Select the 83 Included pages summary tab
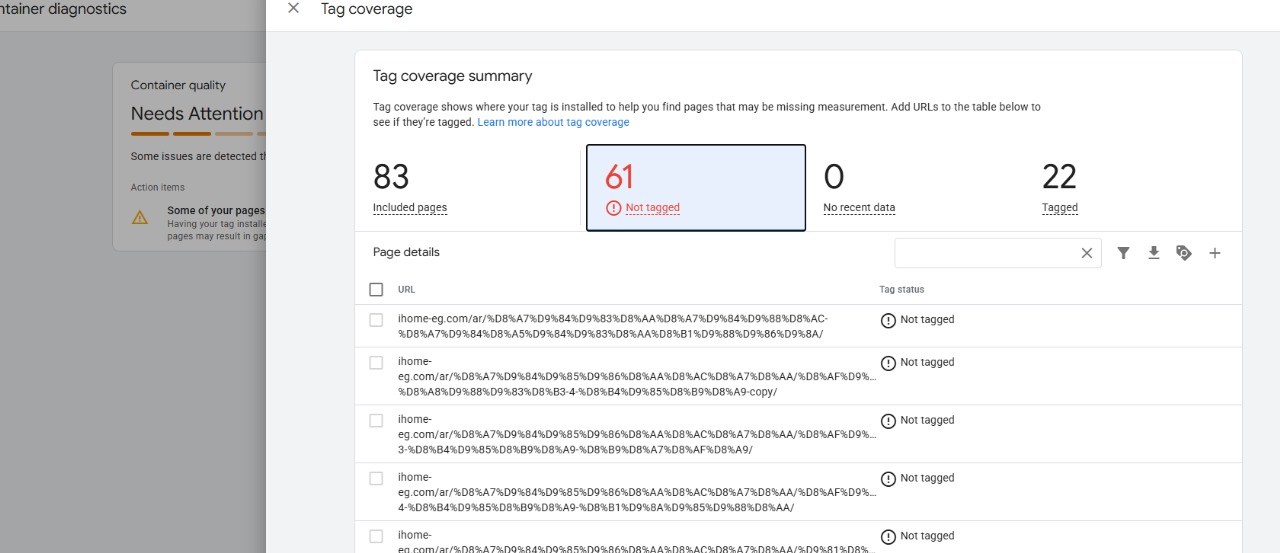 (410, 188)
